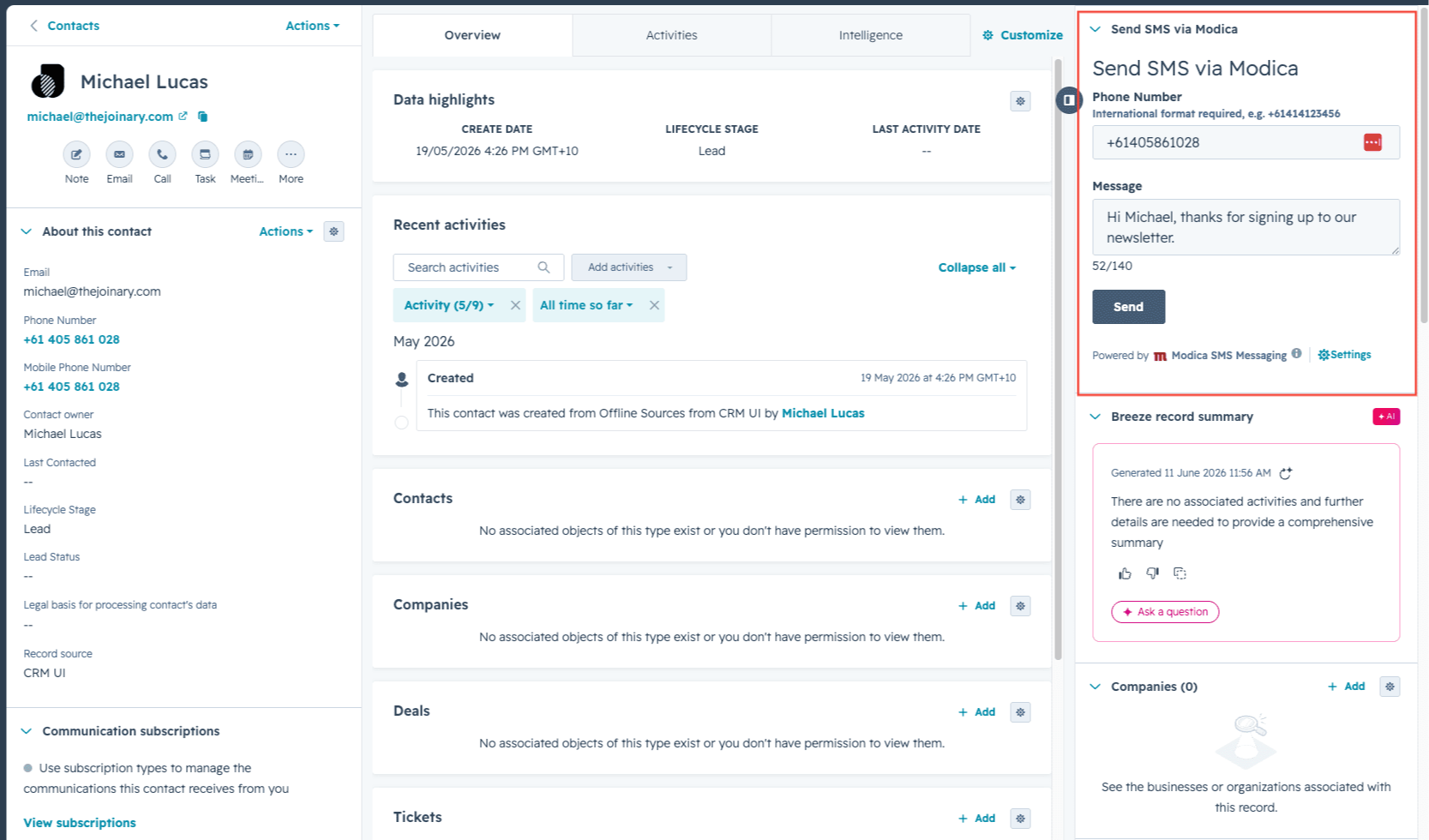The image size is (1429, 840).
Task: Open the More actions ellipsis icon
Action: (x=291, y=154)
